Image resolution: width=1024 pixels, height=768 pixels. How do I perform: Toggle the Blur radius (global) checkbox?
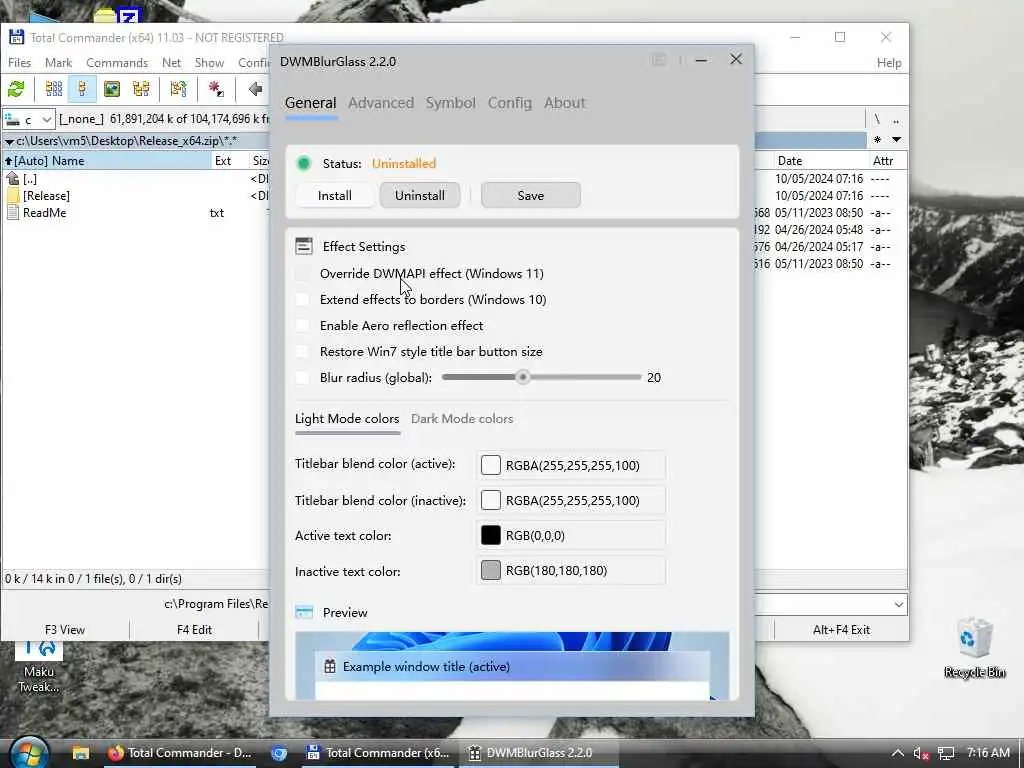[x=302, y=377]
